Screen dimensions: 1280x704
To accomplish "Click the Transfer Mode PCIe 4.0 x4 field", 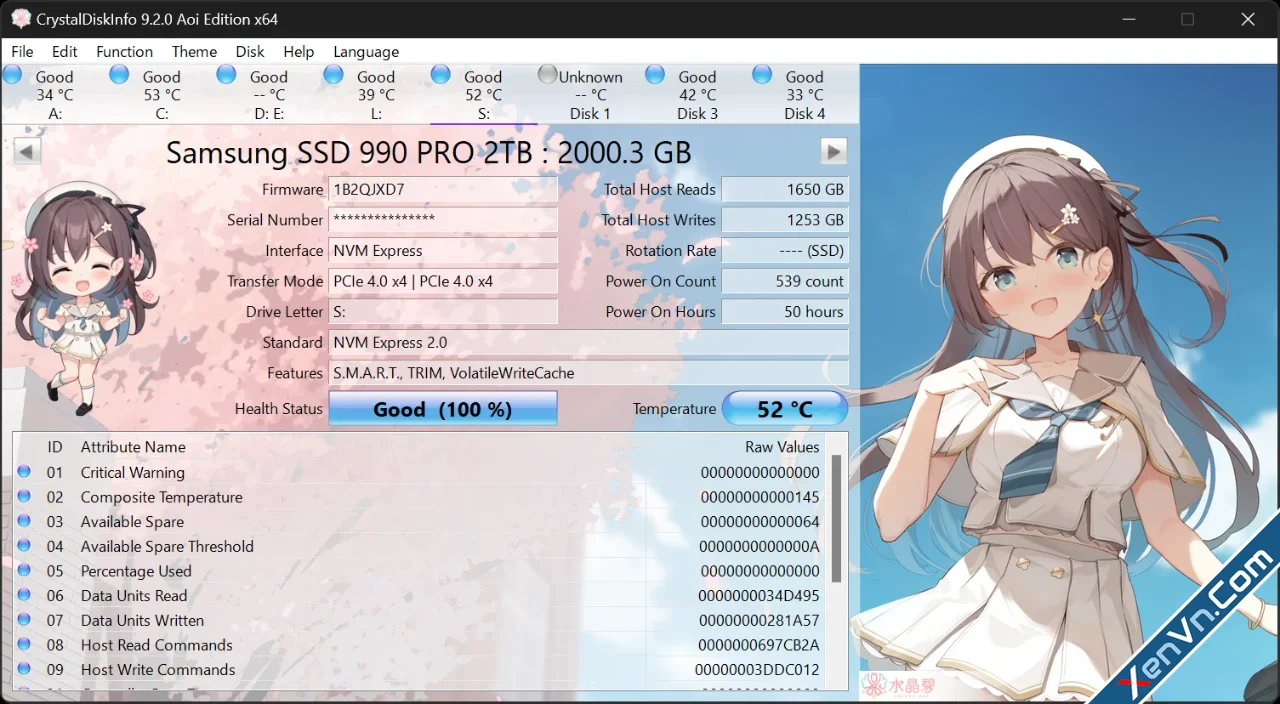I will point(443,281).
